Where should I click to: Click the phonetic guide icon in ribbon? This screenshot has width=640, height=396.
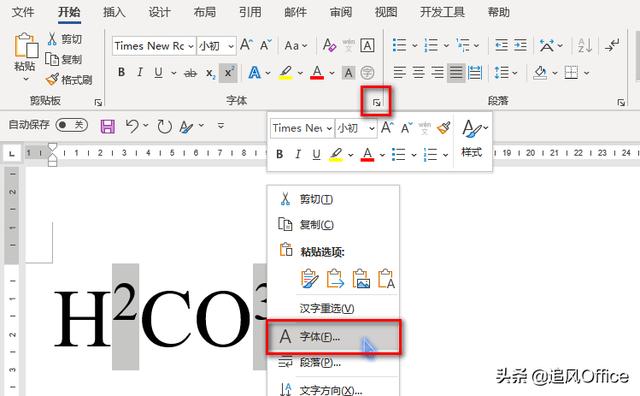pyautogui.click(x=348, y=45)
